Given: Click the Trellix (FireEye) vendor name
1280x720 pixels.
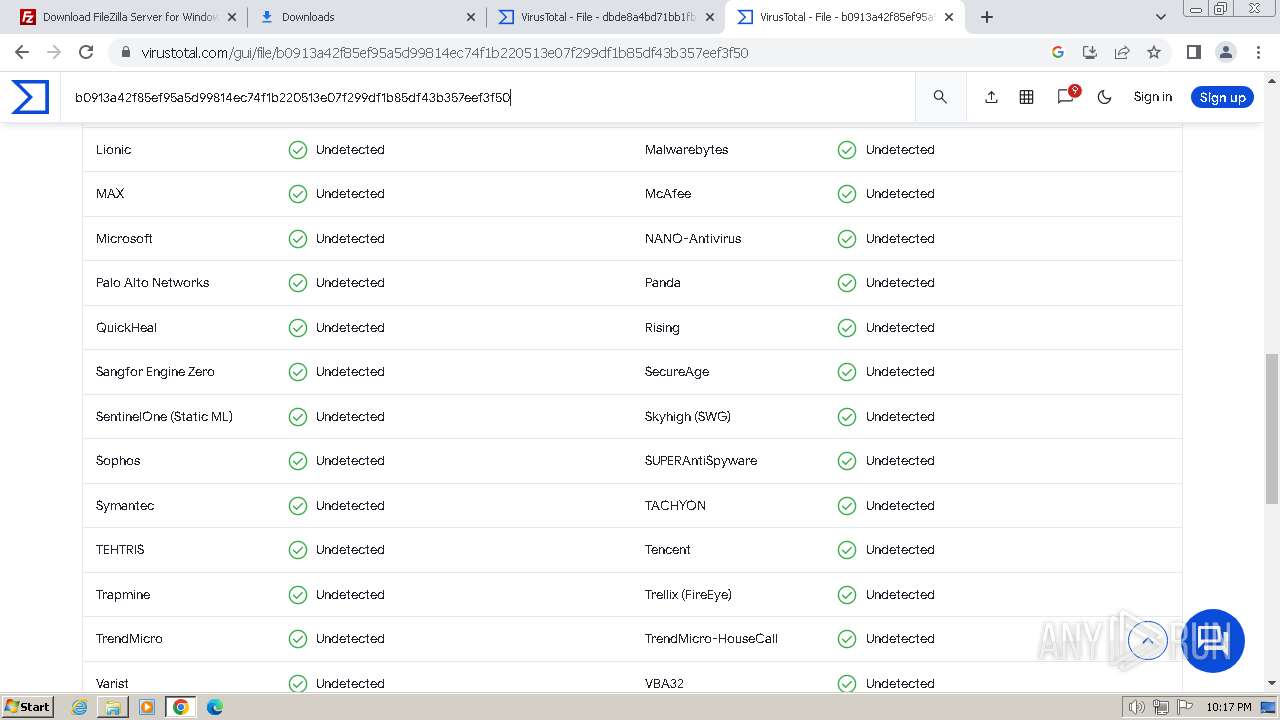Looking at the screenshot, I should pos(688,595).
